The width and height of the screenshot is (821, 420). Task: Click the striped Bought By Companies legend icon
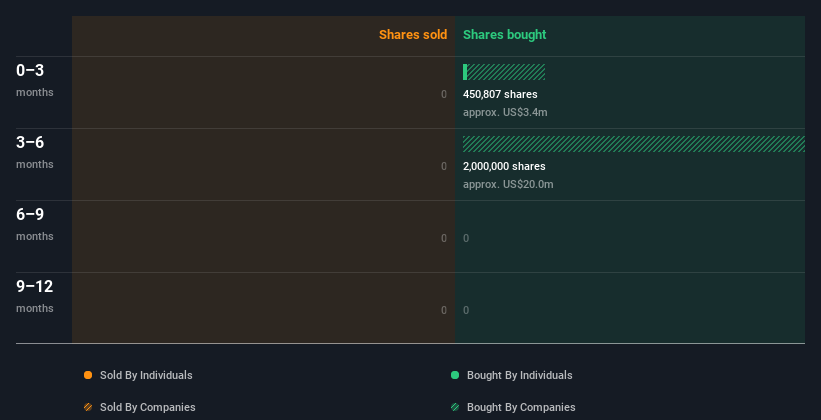point(455,407)
